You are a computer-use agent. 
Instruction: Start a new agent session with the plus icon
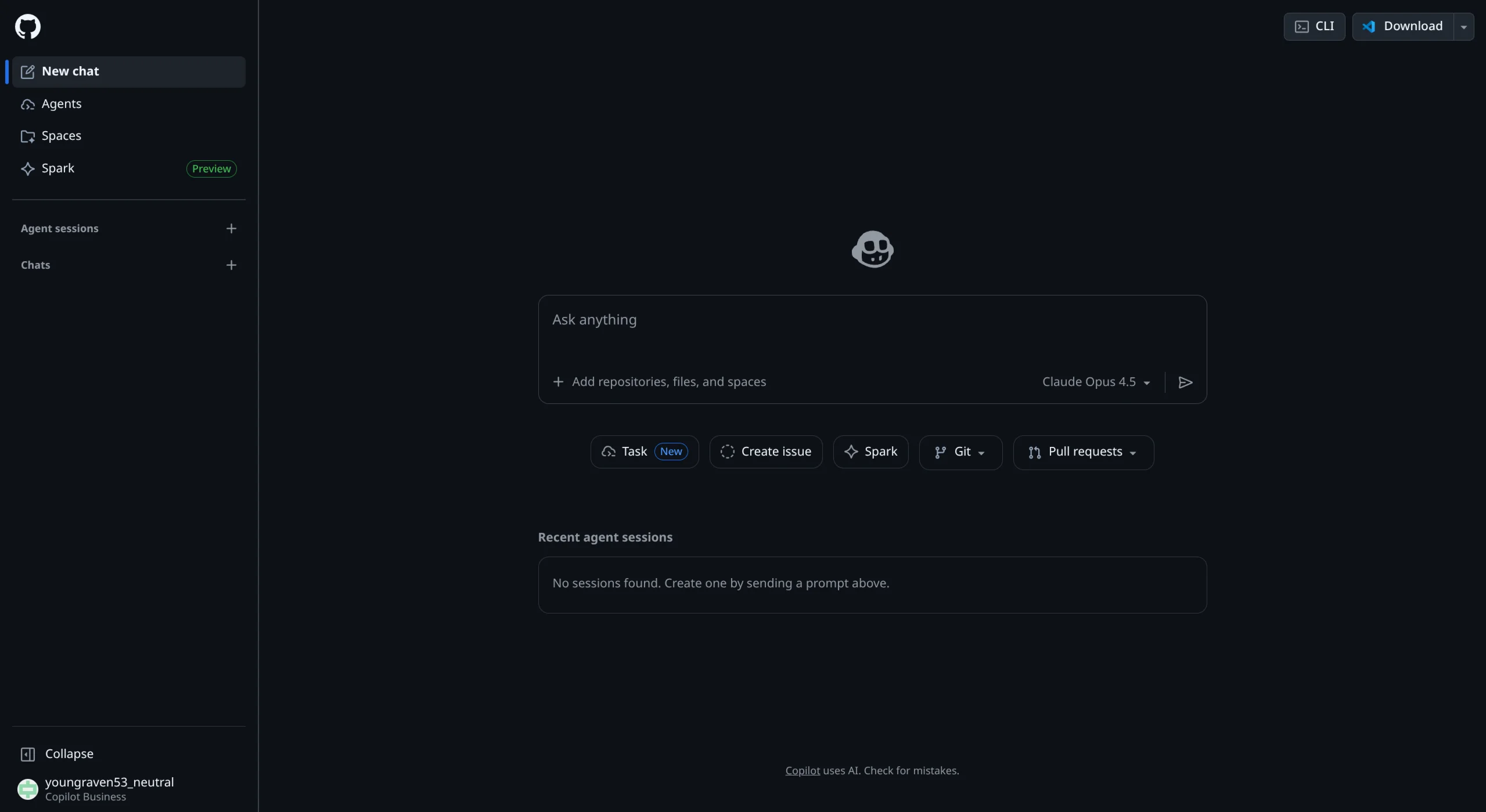point(231,228)
